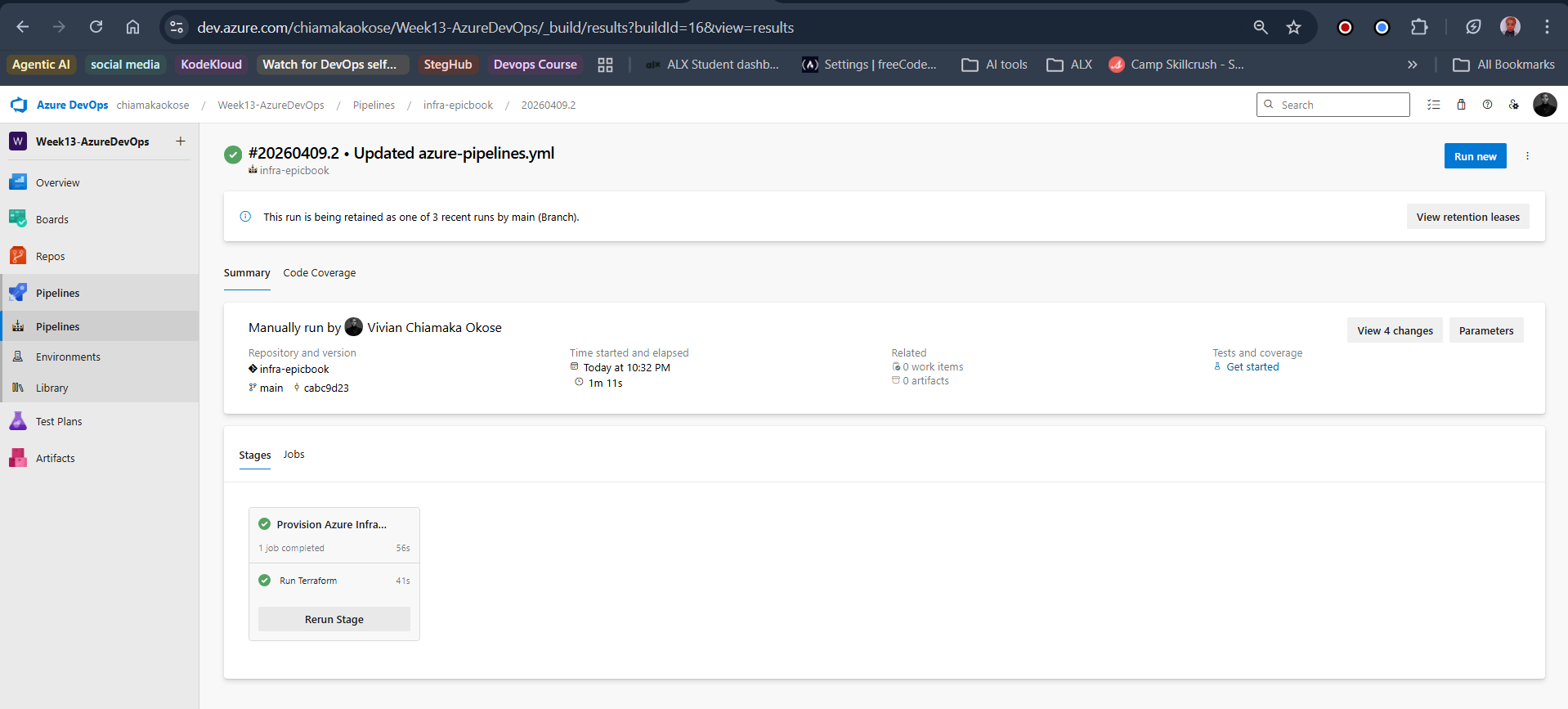
Task: Open All Bookmarks folder
Action: point(1503,65)
